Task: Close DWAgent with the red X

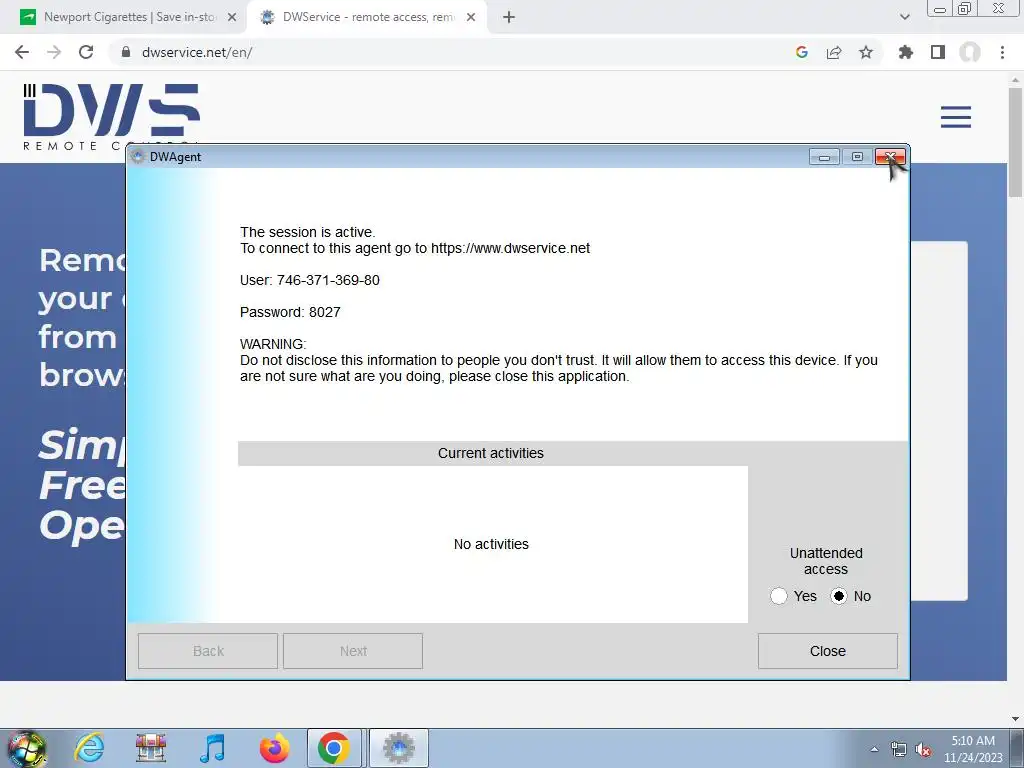Action: click(890, 157)
